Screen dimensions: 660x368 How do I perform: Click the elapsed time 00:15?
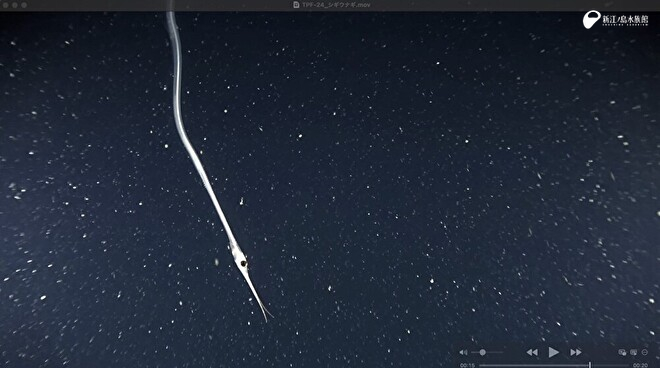(467, 365)
